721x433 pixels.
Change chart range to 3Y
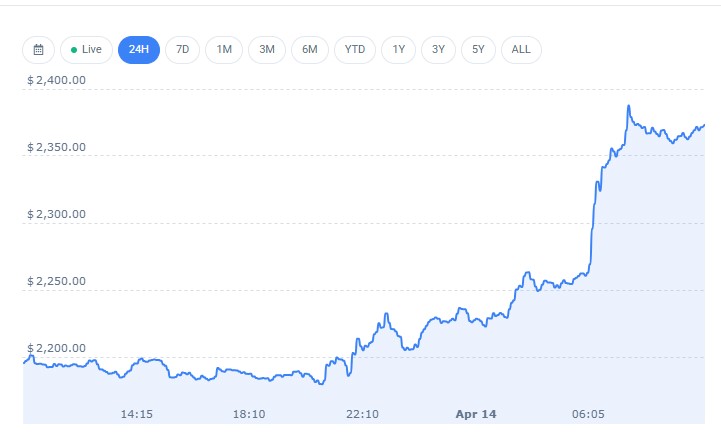(x=440, y=49)
